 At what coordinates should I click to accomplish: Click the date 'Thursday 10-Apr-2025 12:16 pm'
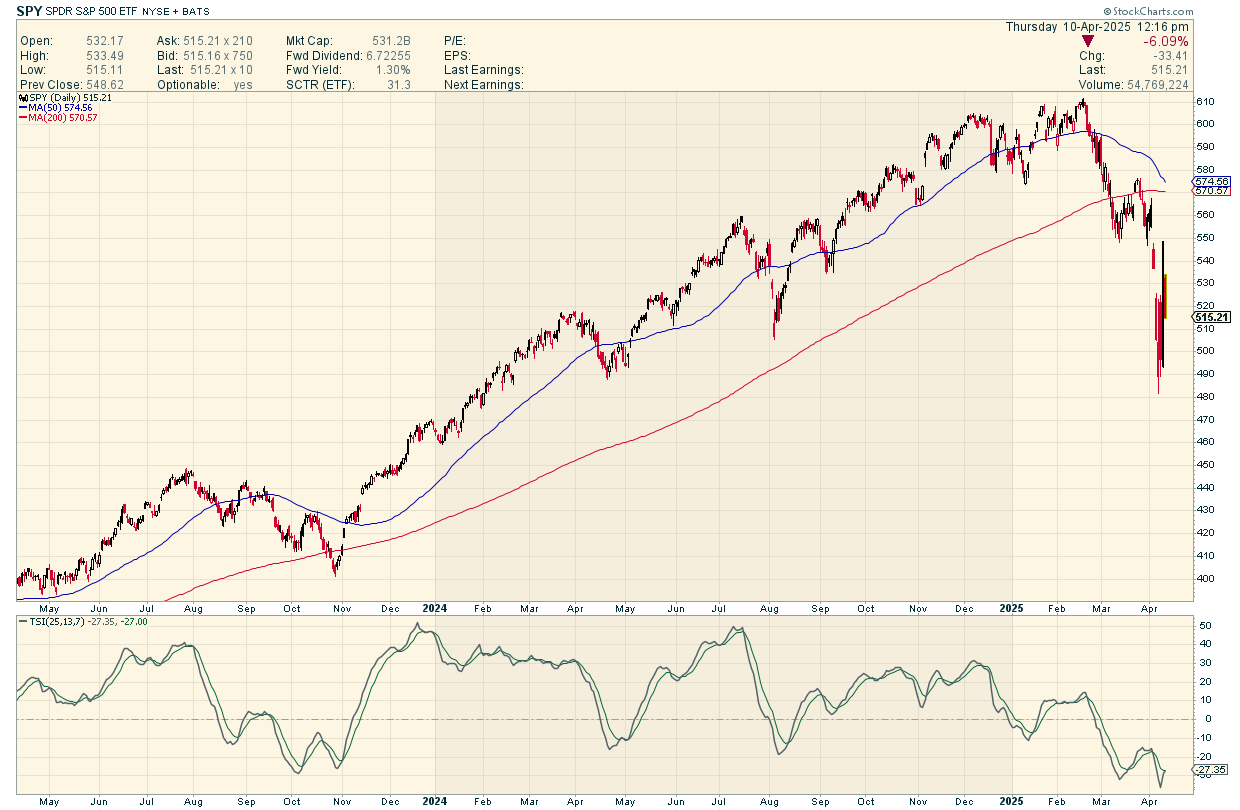point(1097,26)
